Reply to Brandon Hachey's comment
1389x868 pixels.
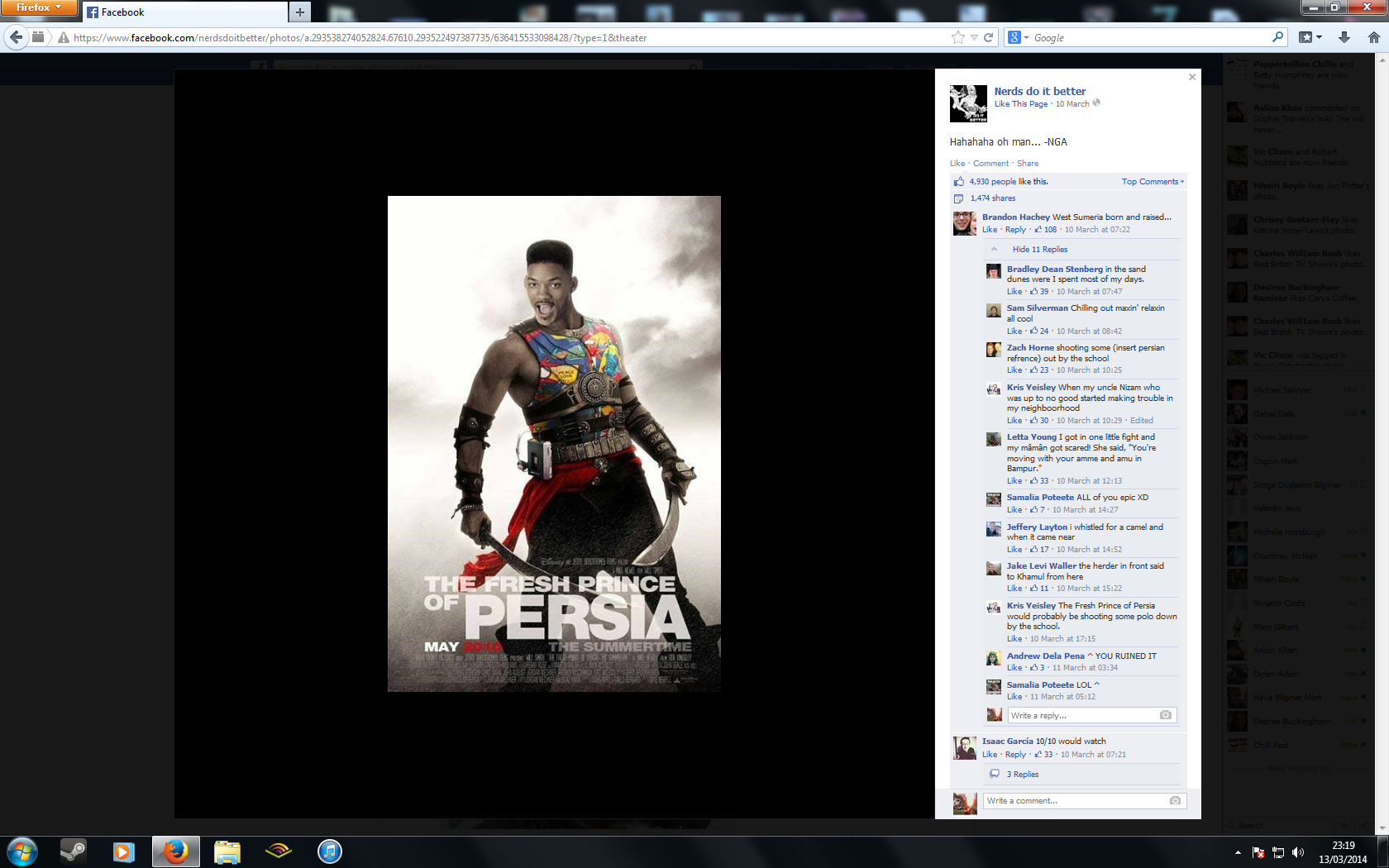1015,230
